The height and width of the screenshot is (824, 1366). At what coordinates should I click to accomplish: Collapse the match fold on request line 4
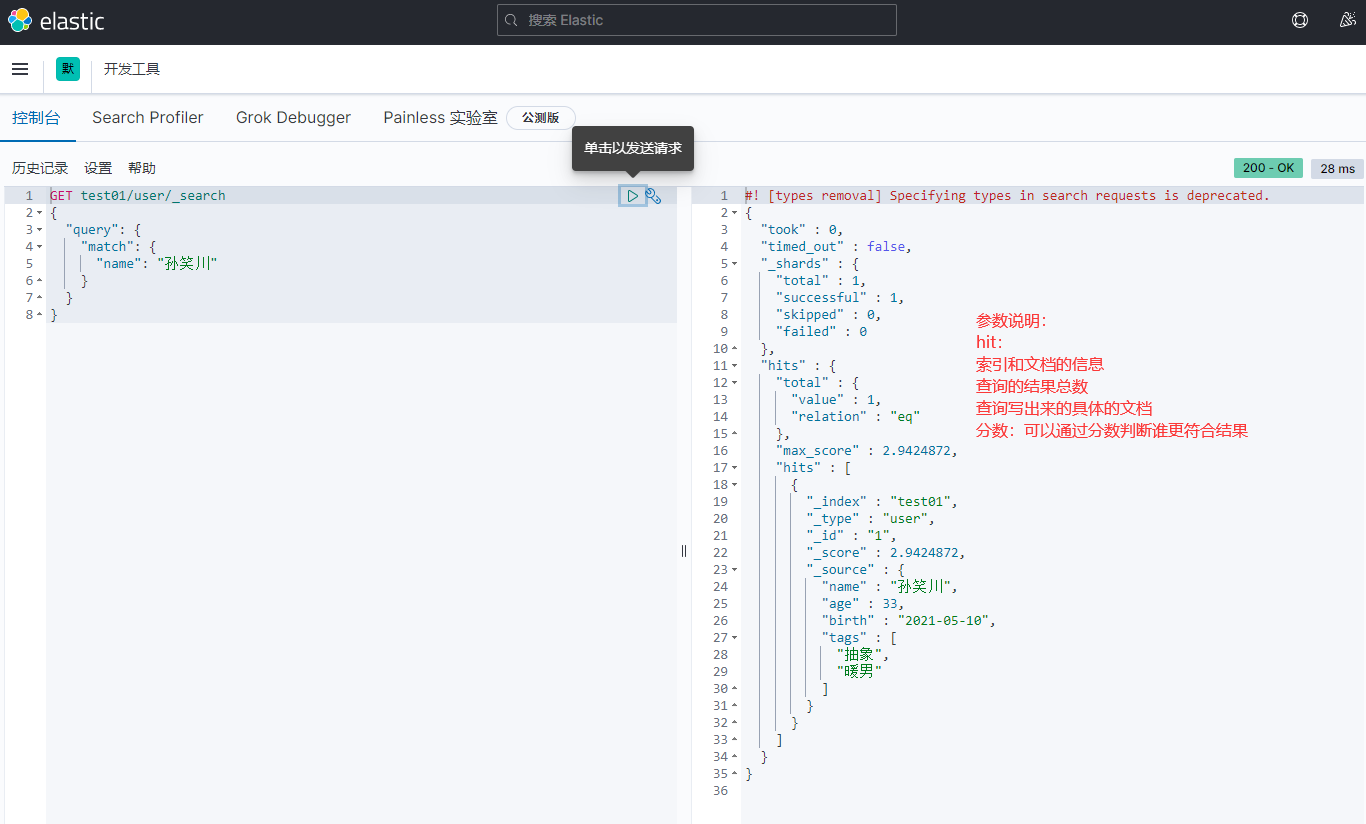[40, 247]
